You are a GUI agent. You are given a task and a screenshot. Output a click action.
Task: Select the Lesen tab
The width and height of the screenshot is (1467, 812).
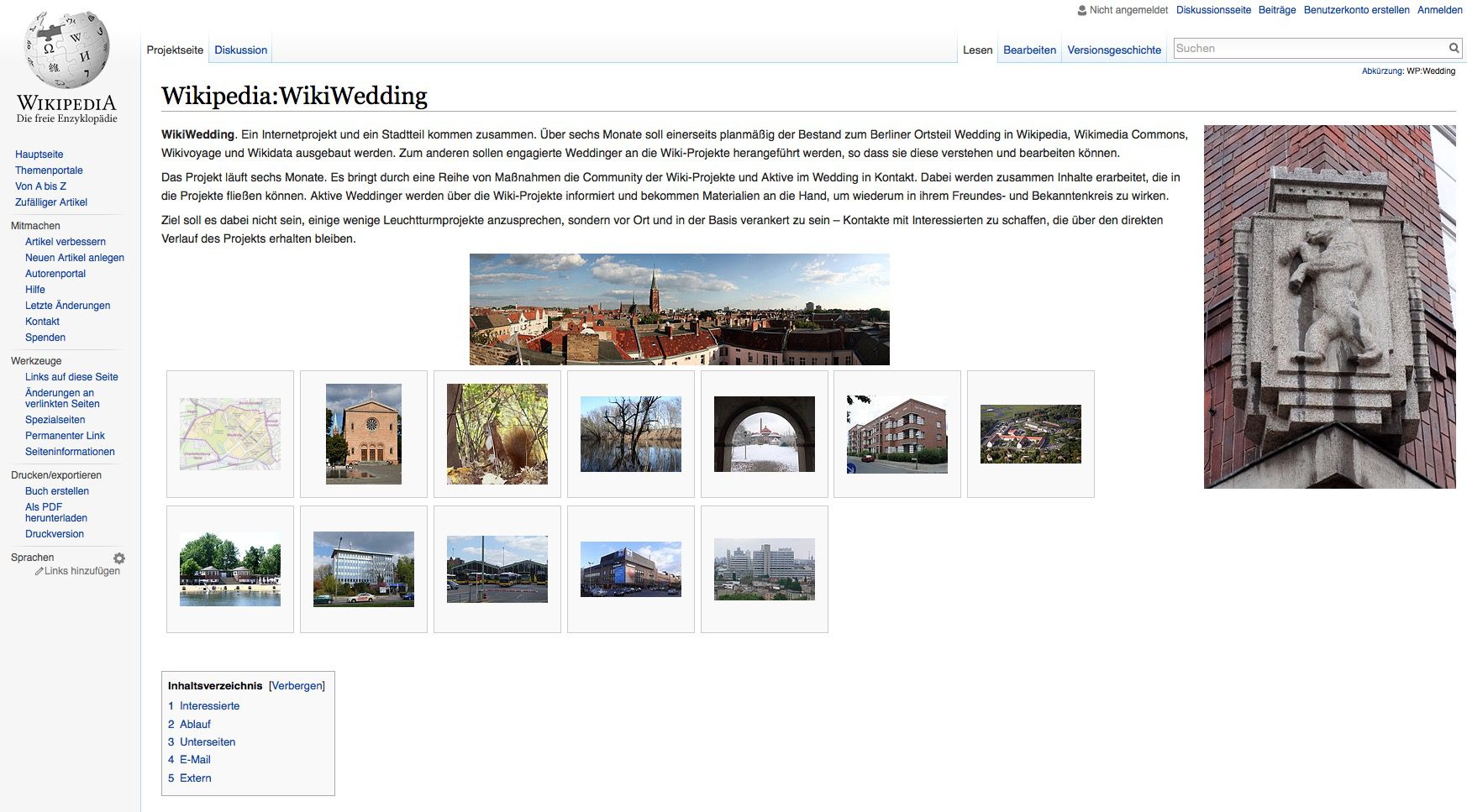977,50
